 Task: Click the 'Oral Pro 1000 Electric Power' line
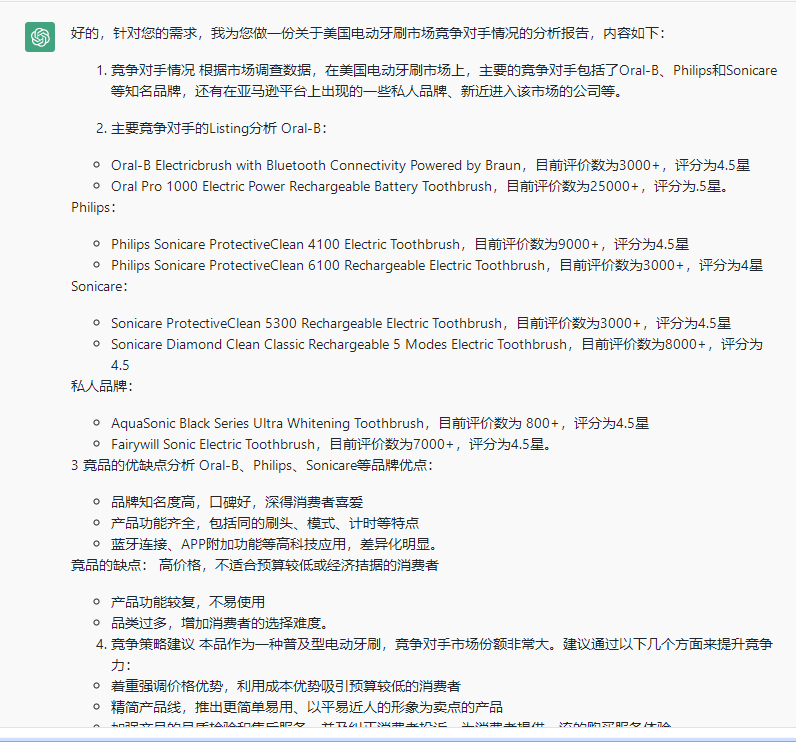[421, 186]
